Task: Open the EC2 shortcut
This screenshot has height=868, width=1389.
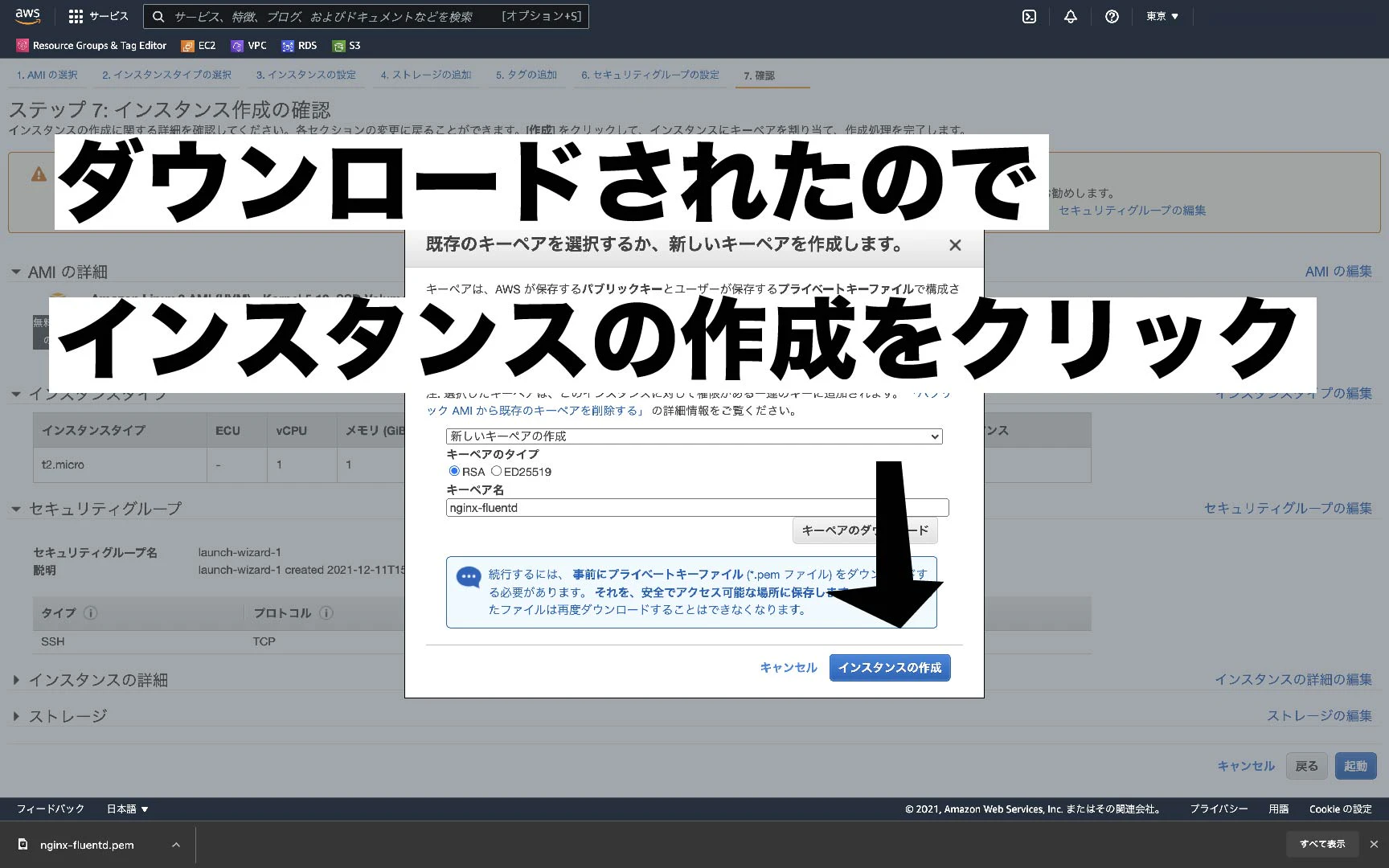Action: click(199, 46)
